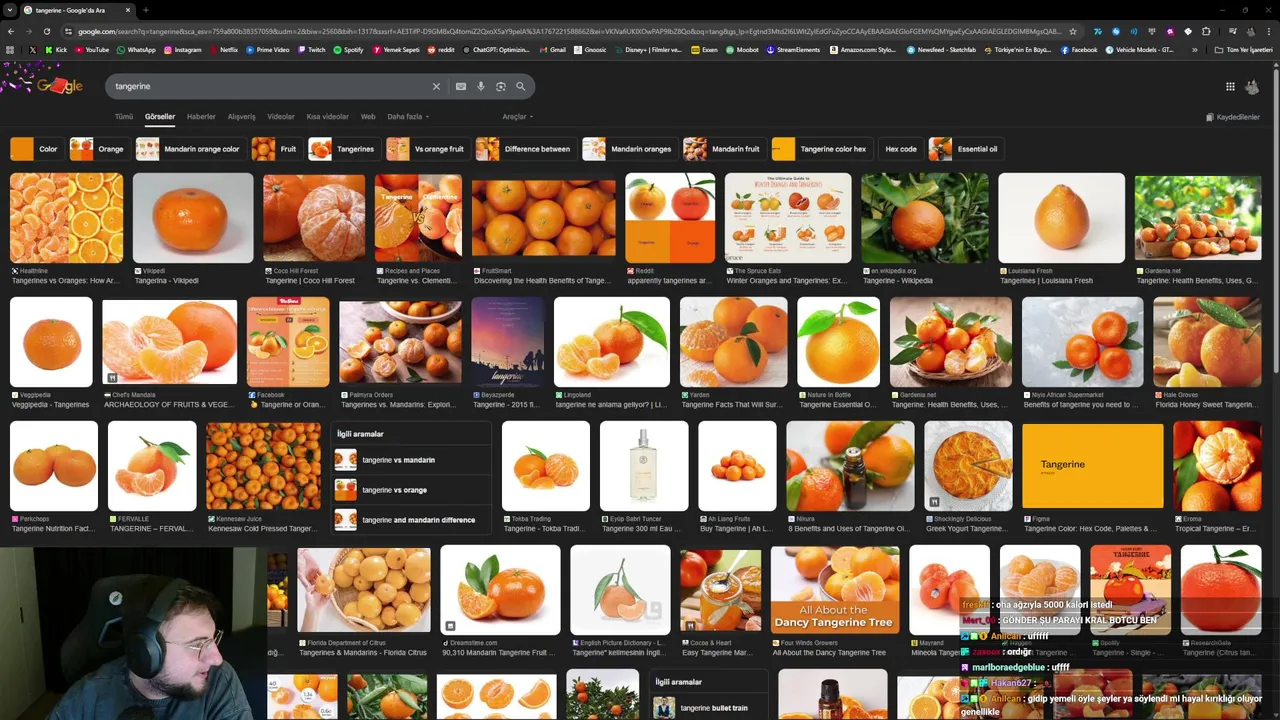Image resolution: width=1280 pixels, height=720 pixels.
Task: Open Kick bookmark
Action: coord(56,50)
